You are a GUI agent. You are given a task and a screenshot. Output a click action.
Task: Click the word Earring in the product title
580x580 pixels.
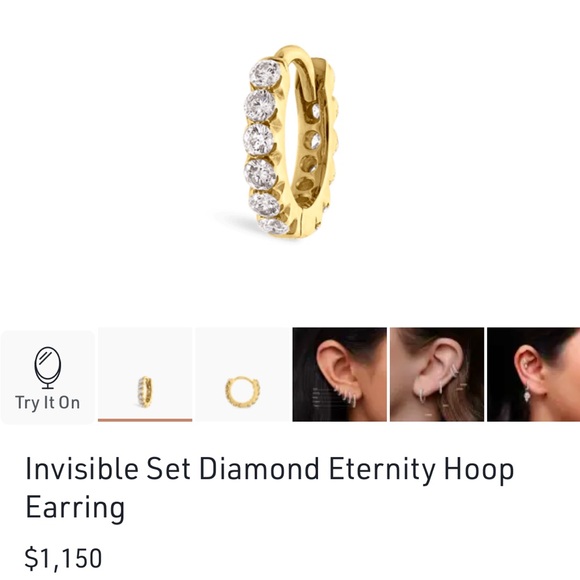tap(75, 508)
